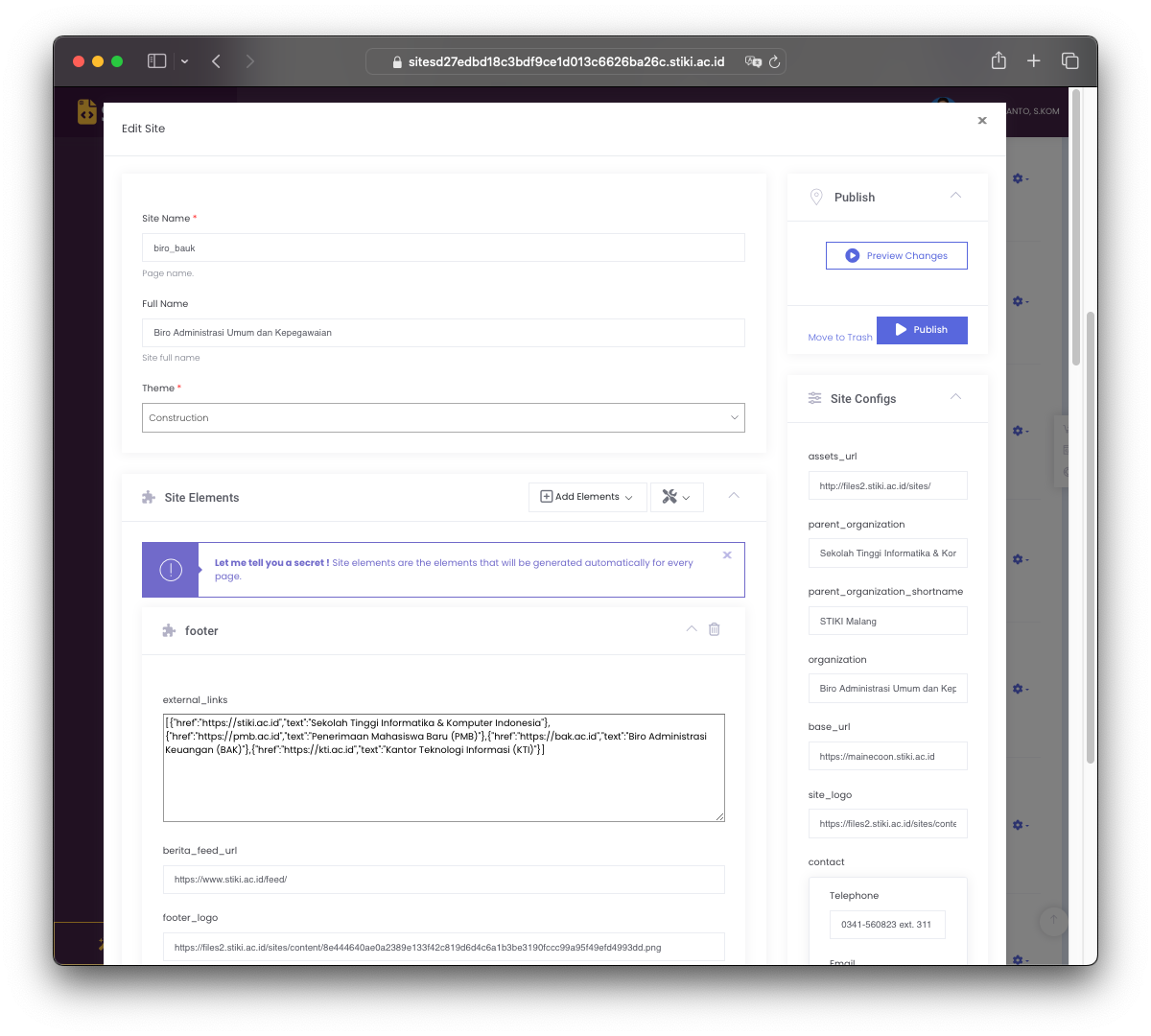1151x1036 pixels.
Task: Click the Preview Changes button
Action: 896,256
